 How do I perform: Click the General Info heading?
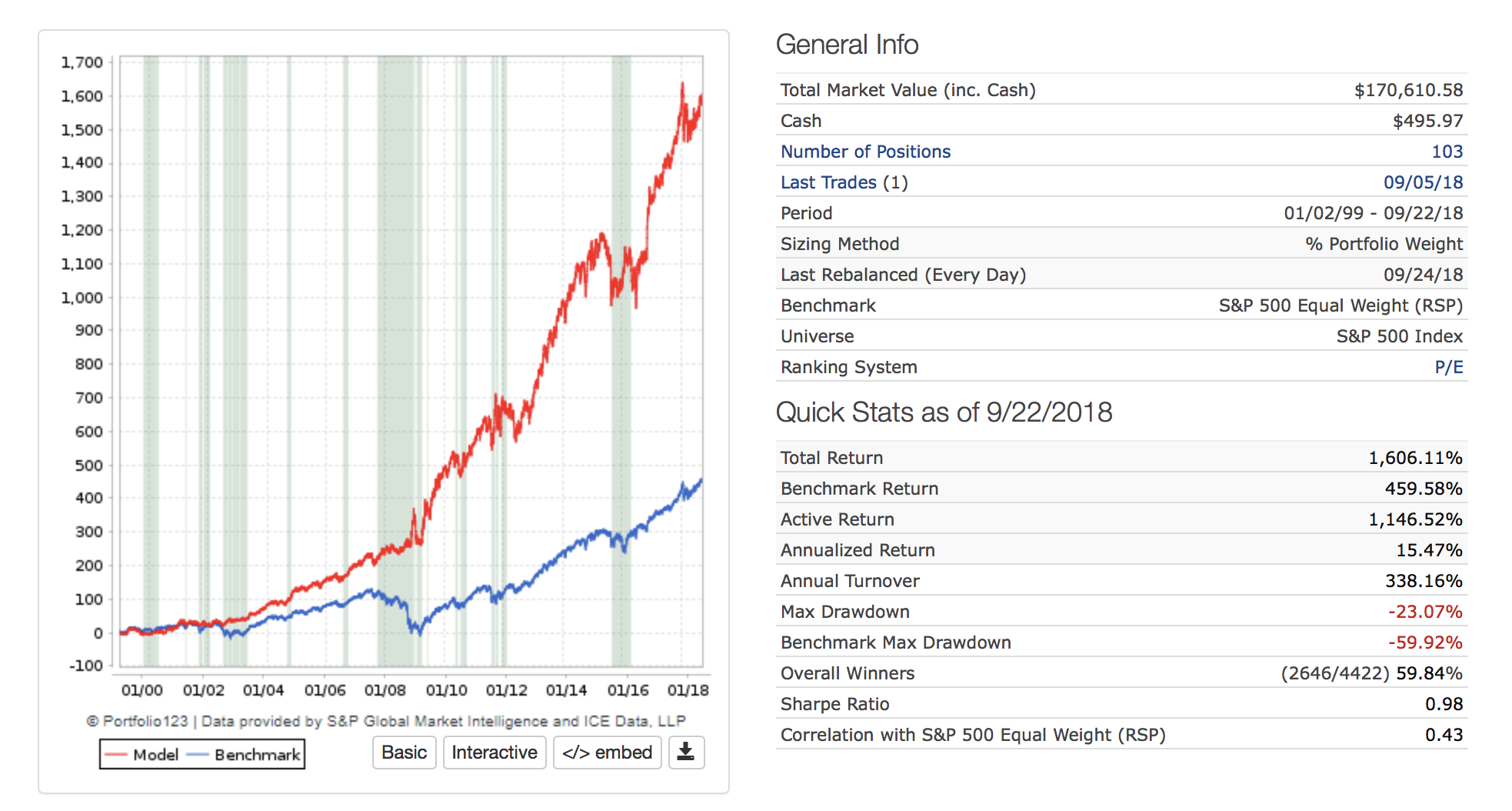point(847,45)
